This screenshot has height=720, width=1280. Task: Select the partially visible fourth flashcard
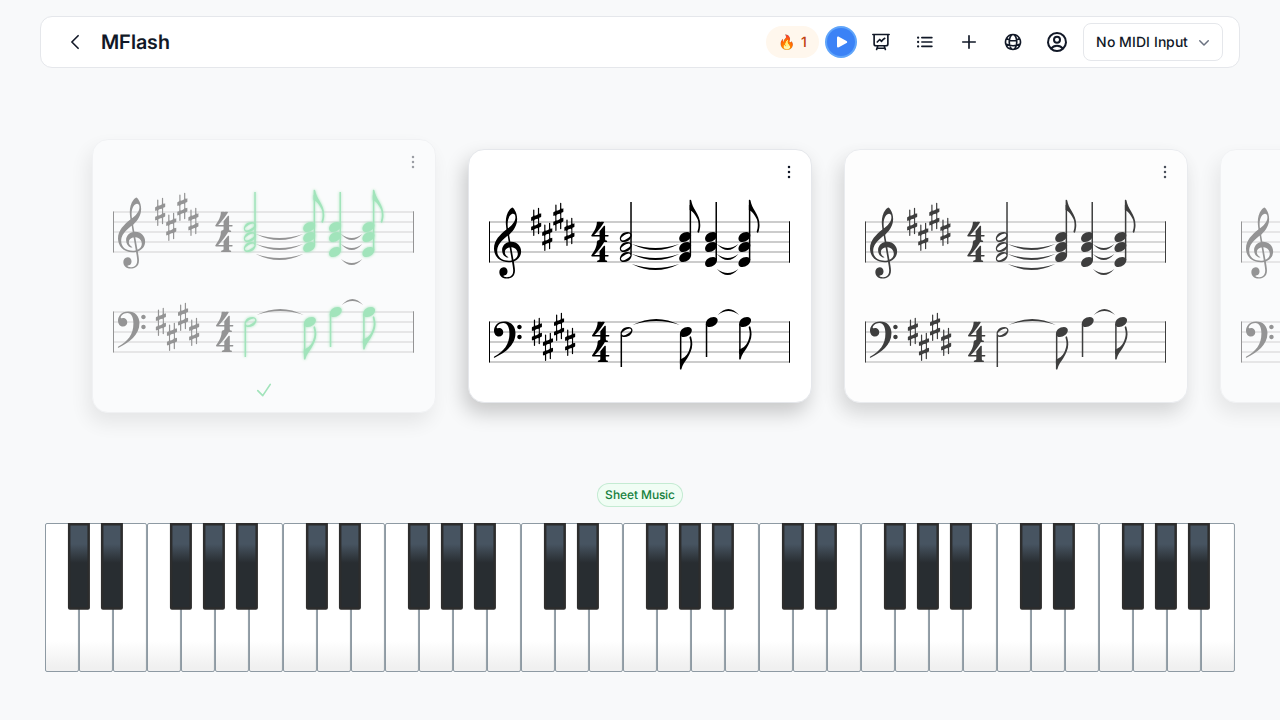(1251, 276)
